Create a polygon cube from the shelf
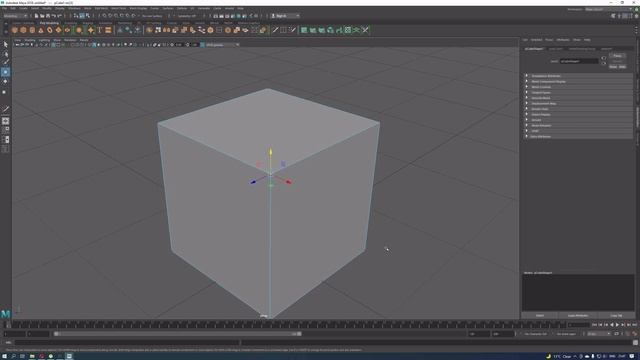The image size is (640, 360). point(23,30)
